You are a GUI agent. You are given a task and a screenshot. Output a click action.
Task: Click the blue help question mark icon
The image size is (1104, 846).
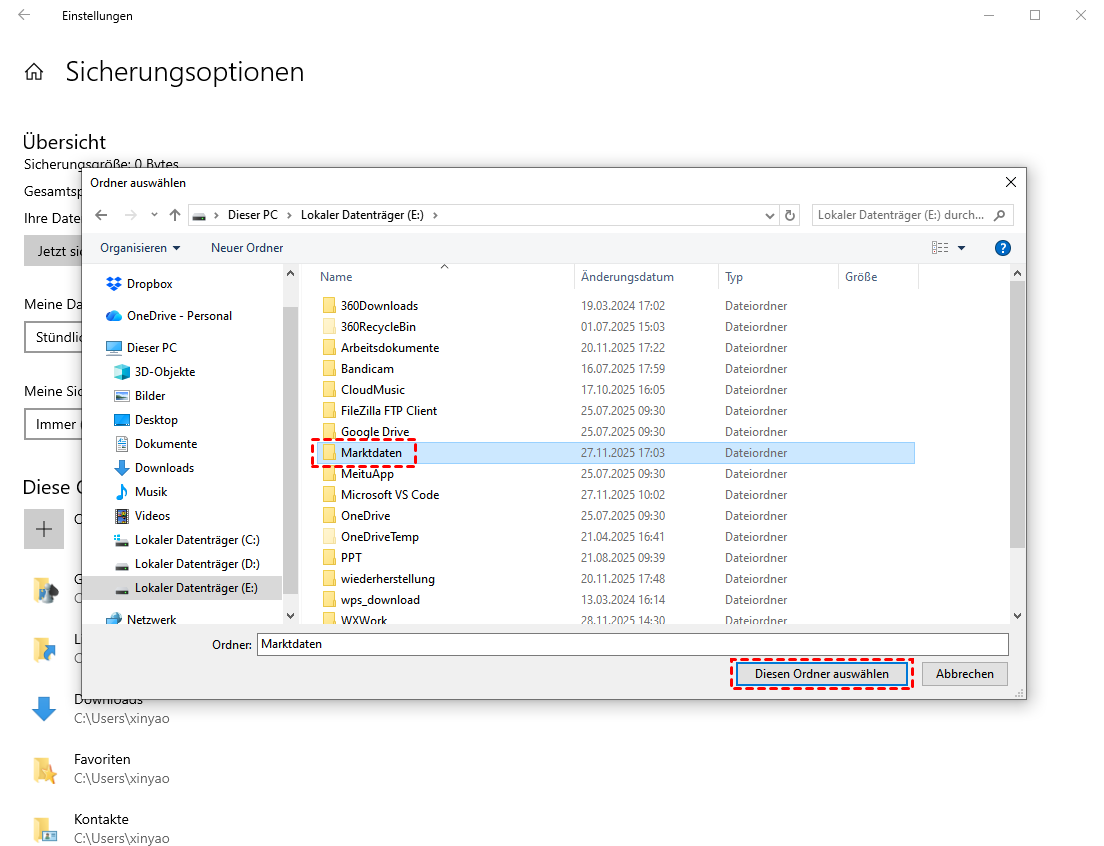coord(1003,248)
